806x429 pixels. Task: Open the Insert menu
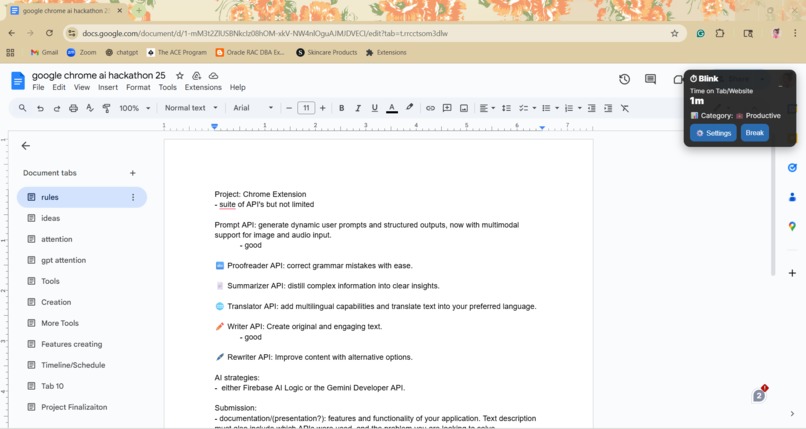tap(108, 87)
